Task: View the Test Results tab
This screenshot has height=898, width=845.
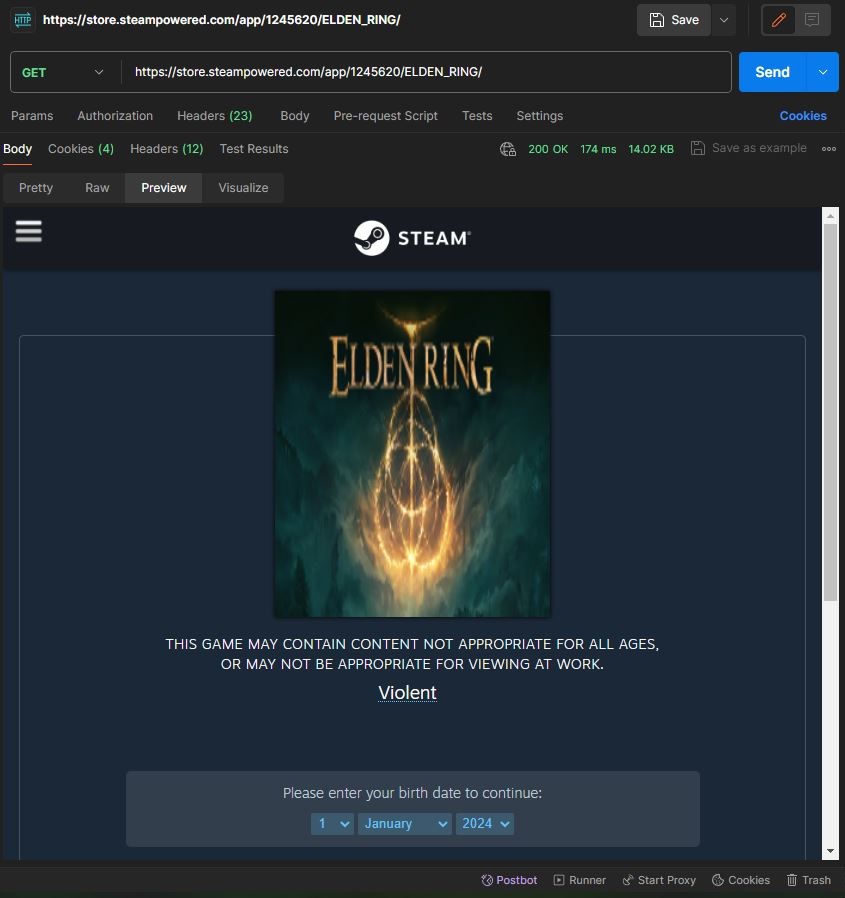Action: click(x=254, y=149)
